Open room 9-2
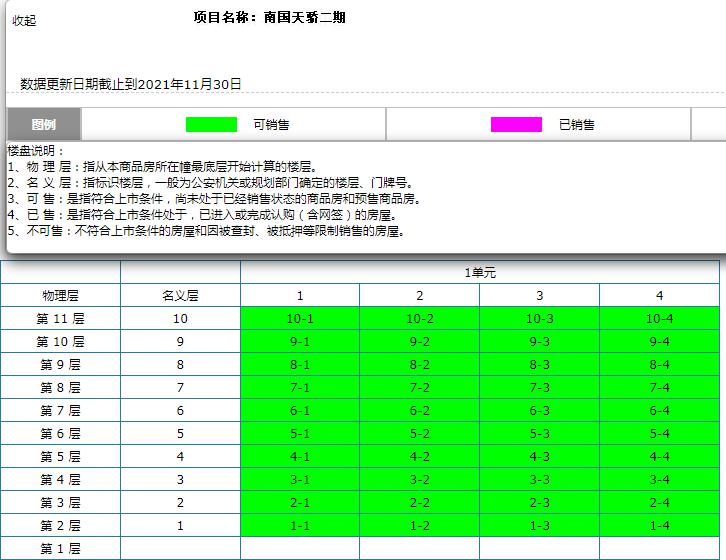The height and width of the screenshot is (560, 726). (419, 341)
